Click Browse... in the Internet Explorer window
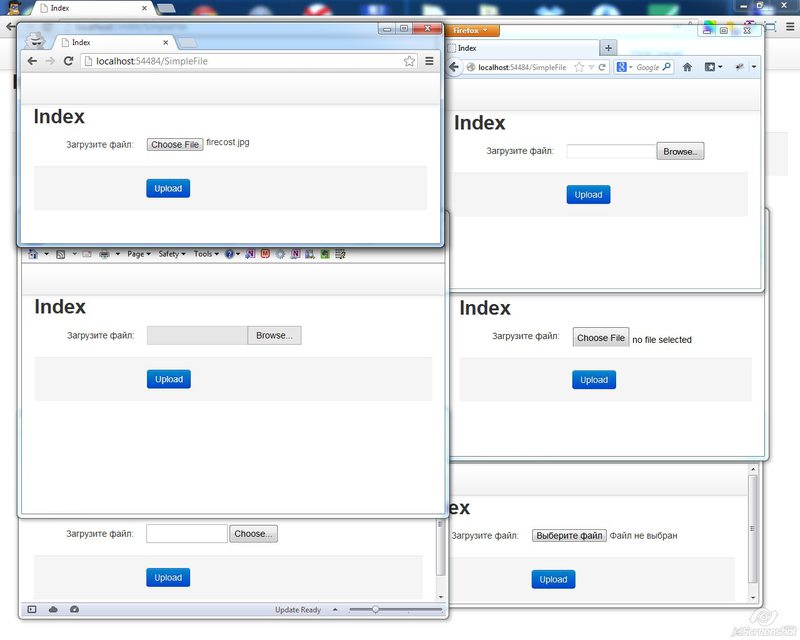This screenshot has height=640, width=800. tap(274, 335)
